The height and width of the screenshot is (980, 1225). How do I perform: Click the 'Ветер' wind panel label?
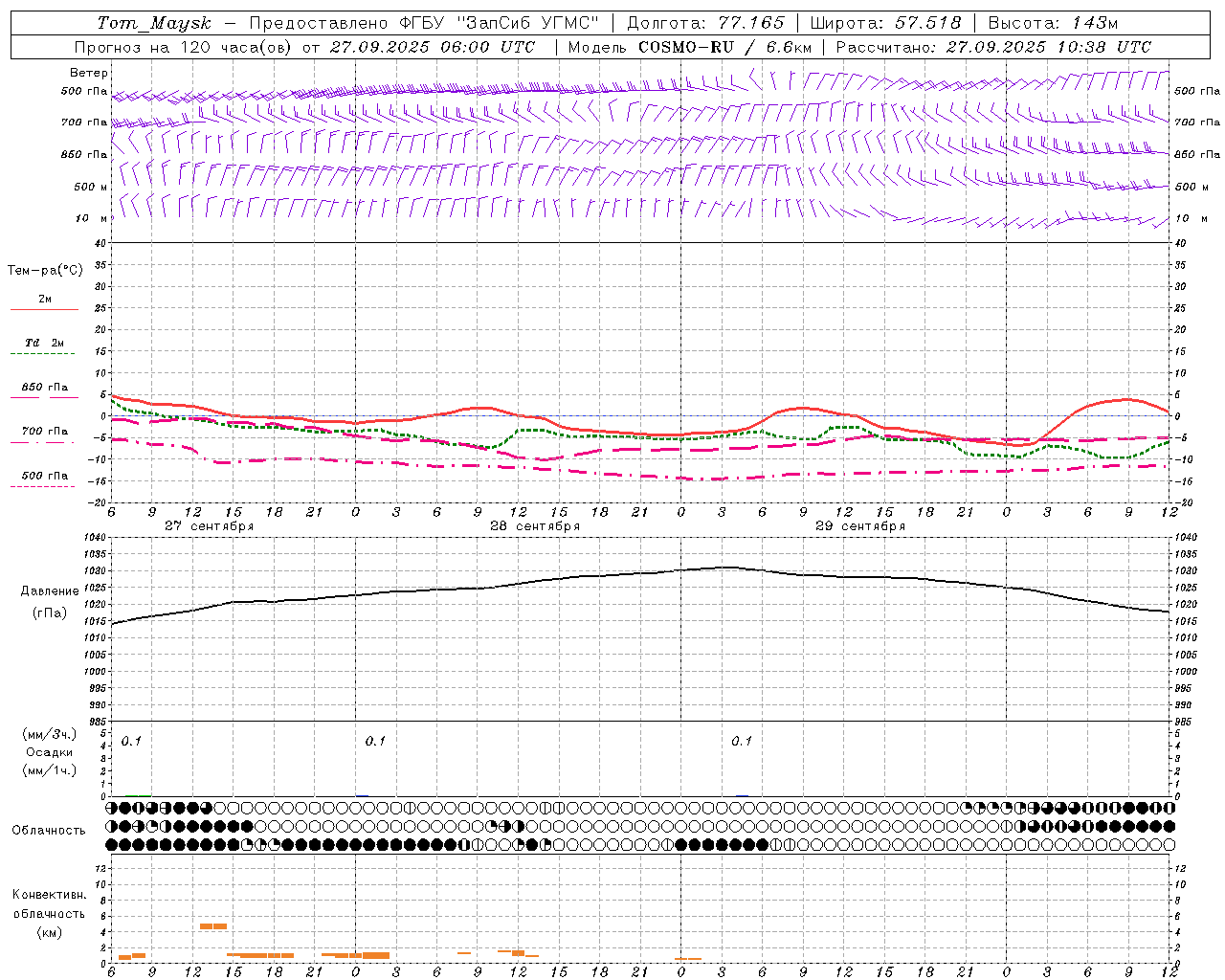[89, 73]
